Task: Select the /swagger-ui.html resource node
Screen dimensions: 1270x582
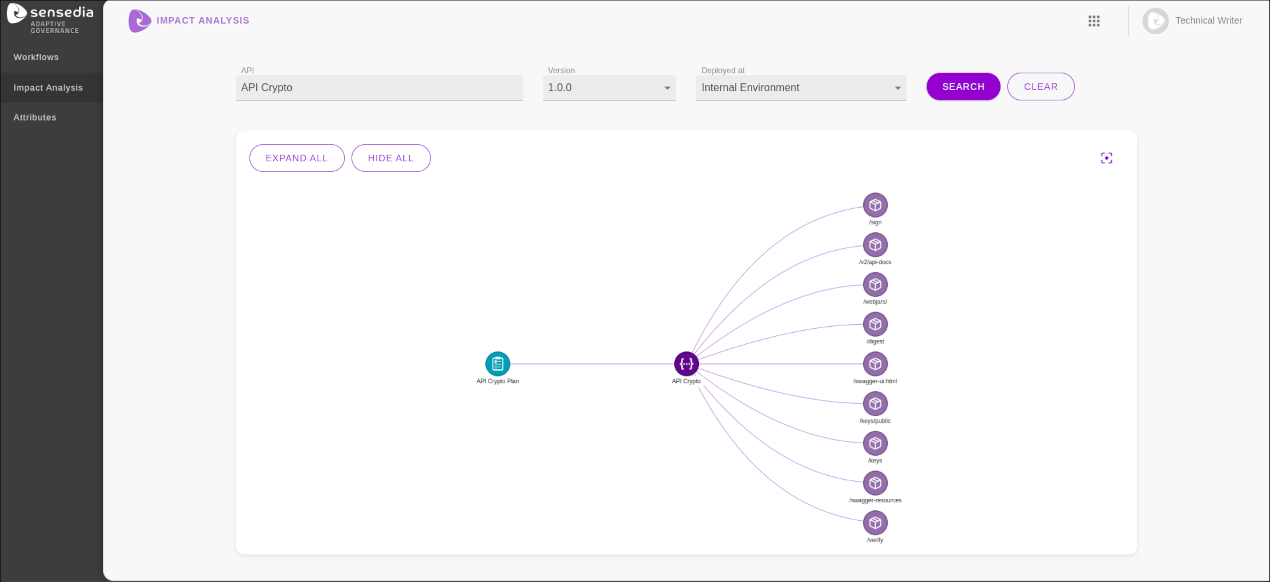Action: (x=875, y=364)
